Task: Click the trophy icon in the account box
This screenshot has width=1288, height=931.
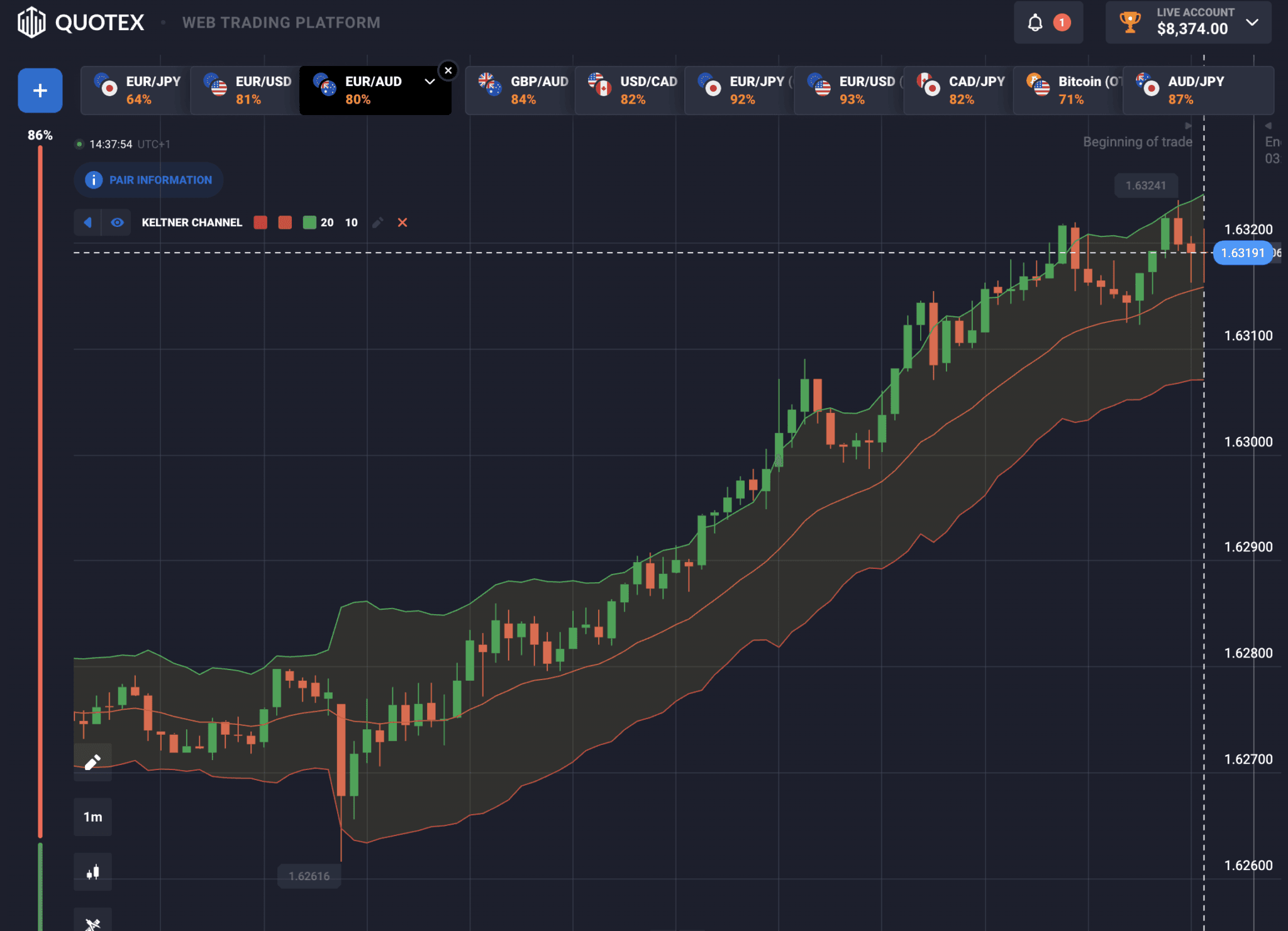Action: click(x=1130, y=23)
